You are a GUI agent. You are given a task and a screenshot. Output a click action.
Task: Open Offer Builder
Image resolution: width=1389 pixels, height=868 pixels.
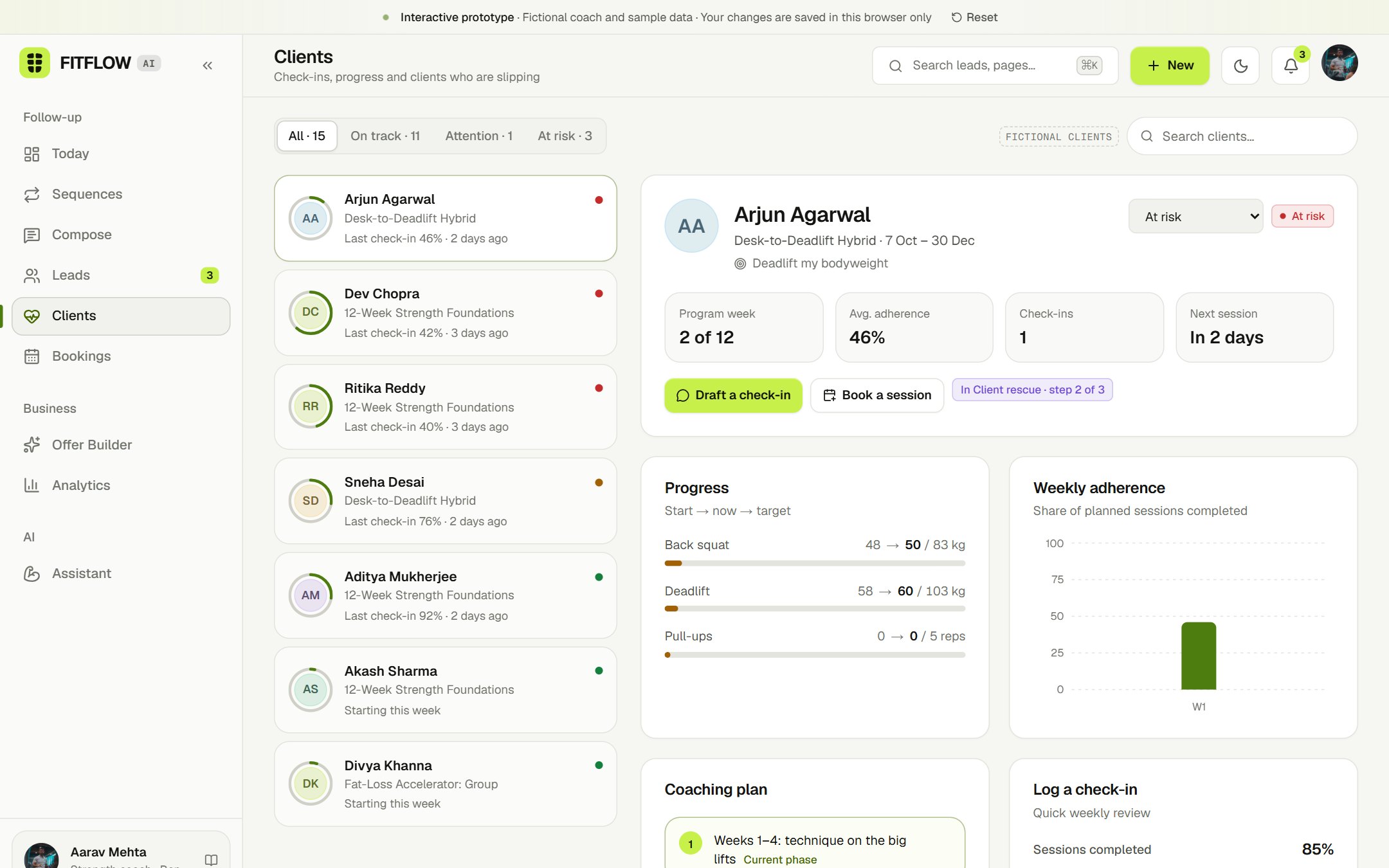coord(121,445)
